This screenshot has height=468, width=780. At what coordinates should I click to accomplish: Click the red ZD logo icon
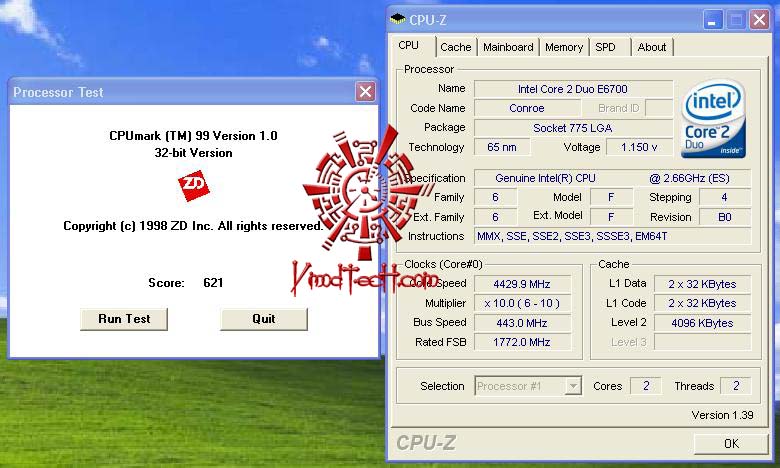point(194,186)
